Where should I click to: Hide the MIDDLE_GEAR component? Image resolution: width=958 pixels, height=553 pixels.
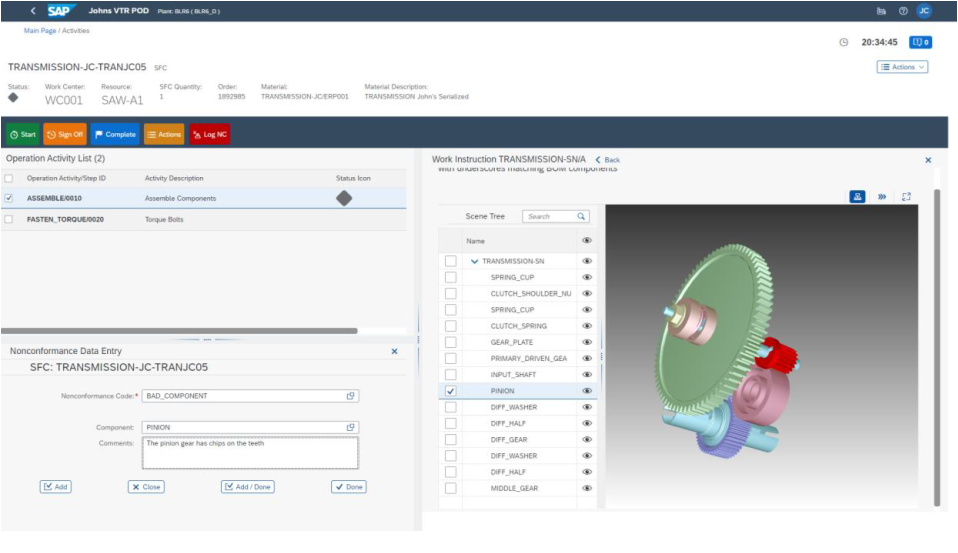[587, 488]
